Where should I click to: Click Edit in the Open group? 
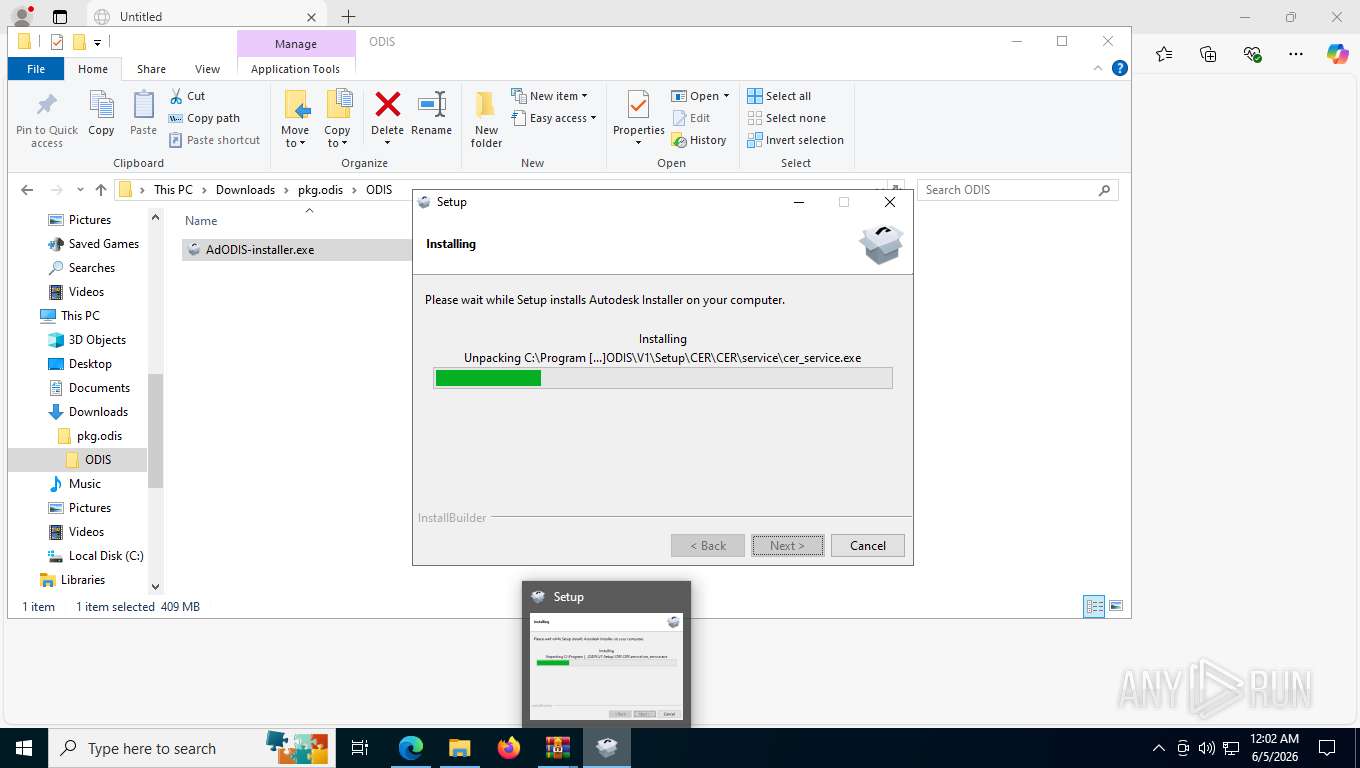[x=691, y=118]
